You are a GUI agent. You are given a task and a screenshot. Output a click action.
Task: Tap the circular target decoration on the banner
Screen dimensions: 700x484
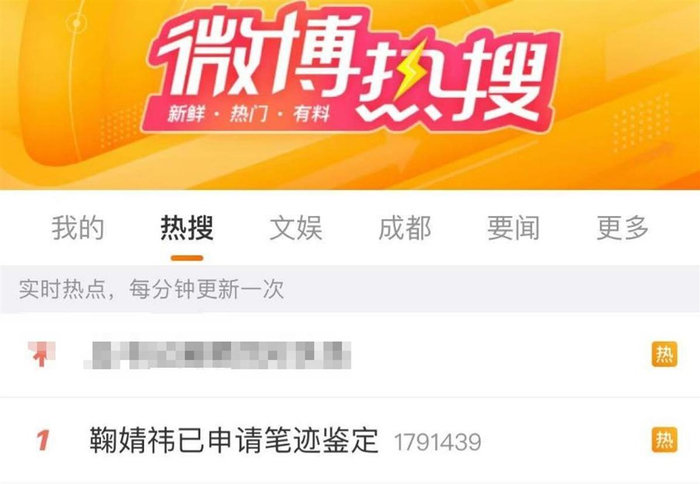click(76, 23)
